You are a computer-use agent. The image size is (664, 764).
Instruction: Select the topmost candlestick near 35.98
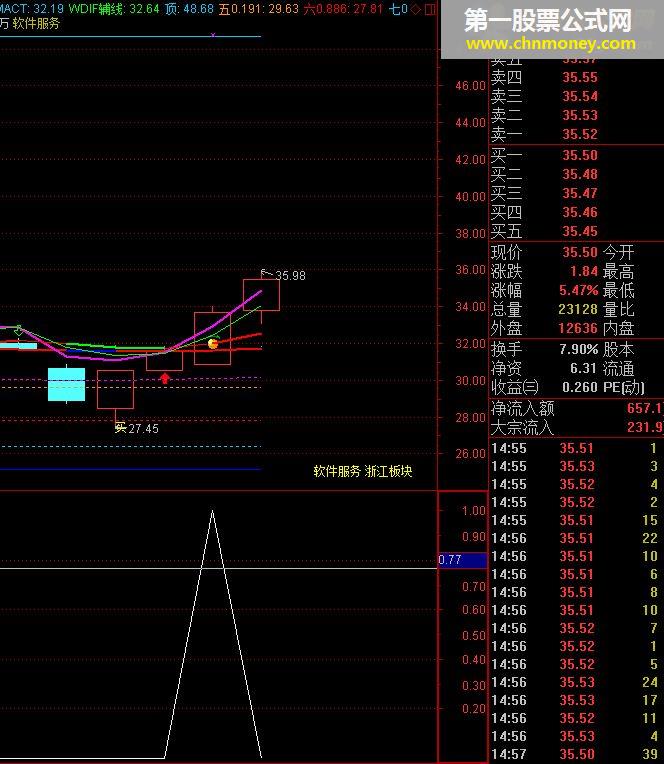(262, 295)
